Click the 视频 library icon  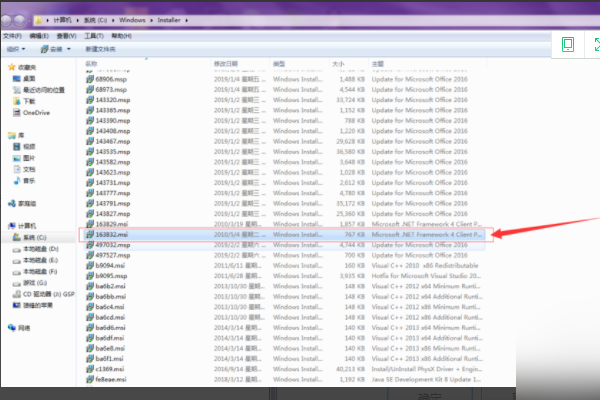[x=16, y=147]
